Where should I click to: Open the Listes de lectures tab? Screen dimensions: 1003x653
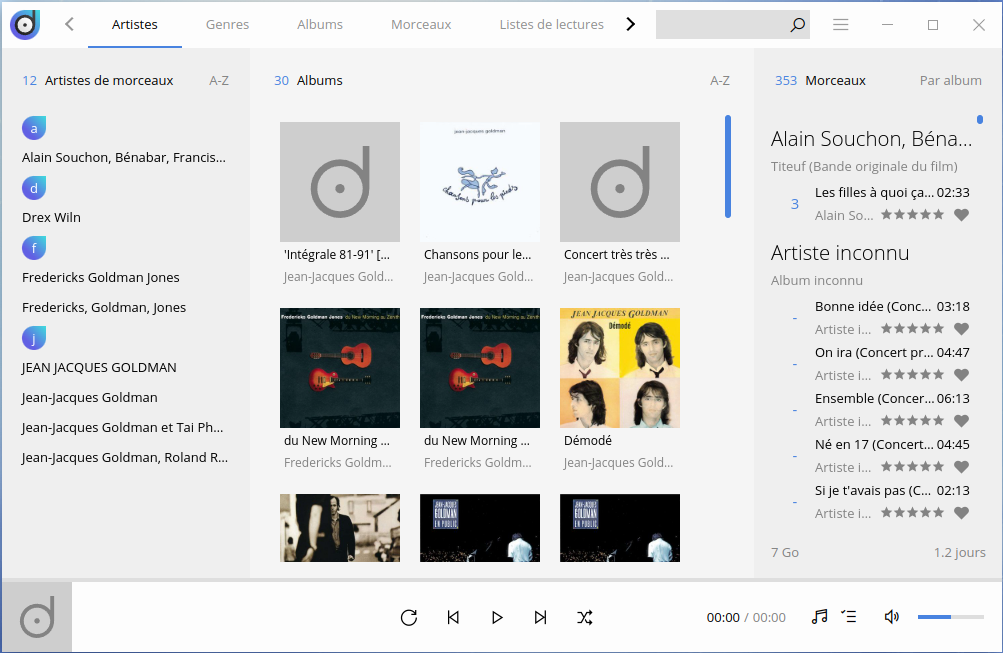[551, 24]
